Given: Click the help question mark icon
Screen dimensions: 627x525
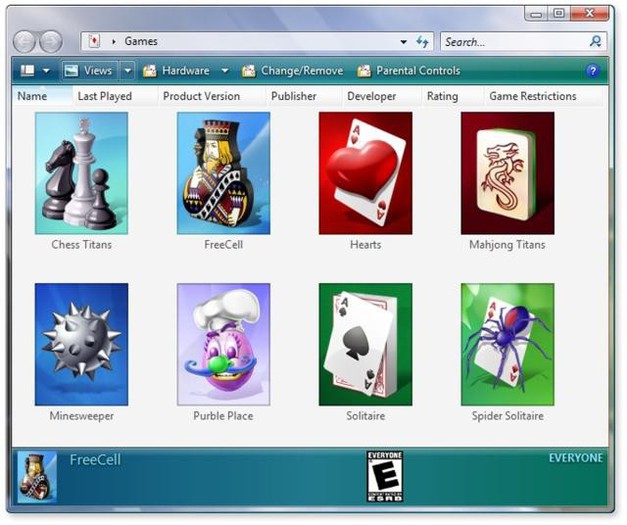Looking at the screenshot, I should (x=592, y=71).
